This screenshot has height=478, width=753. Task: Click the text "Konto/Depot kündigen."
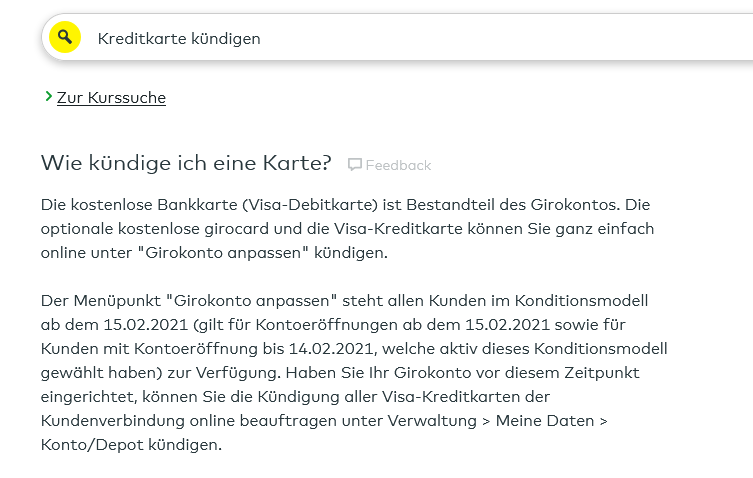pos(131,444)
